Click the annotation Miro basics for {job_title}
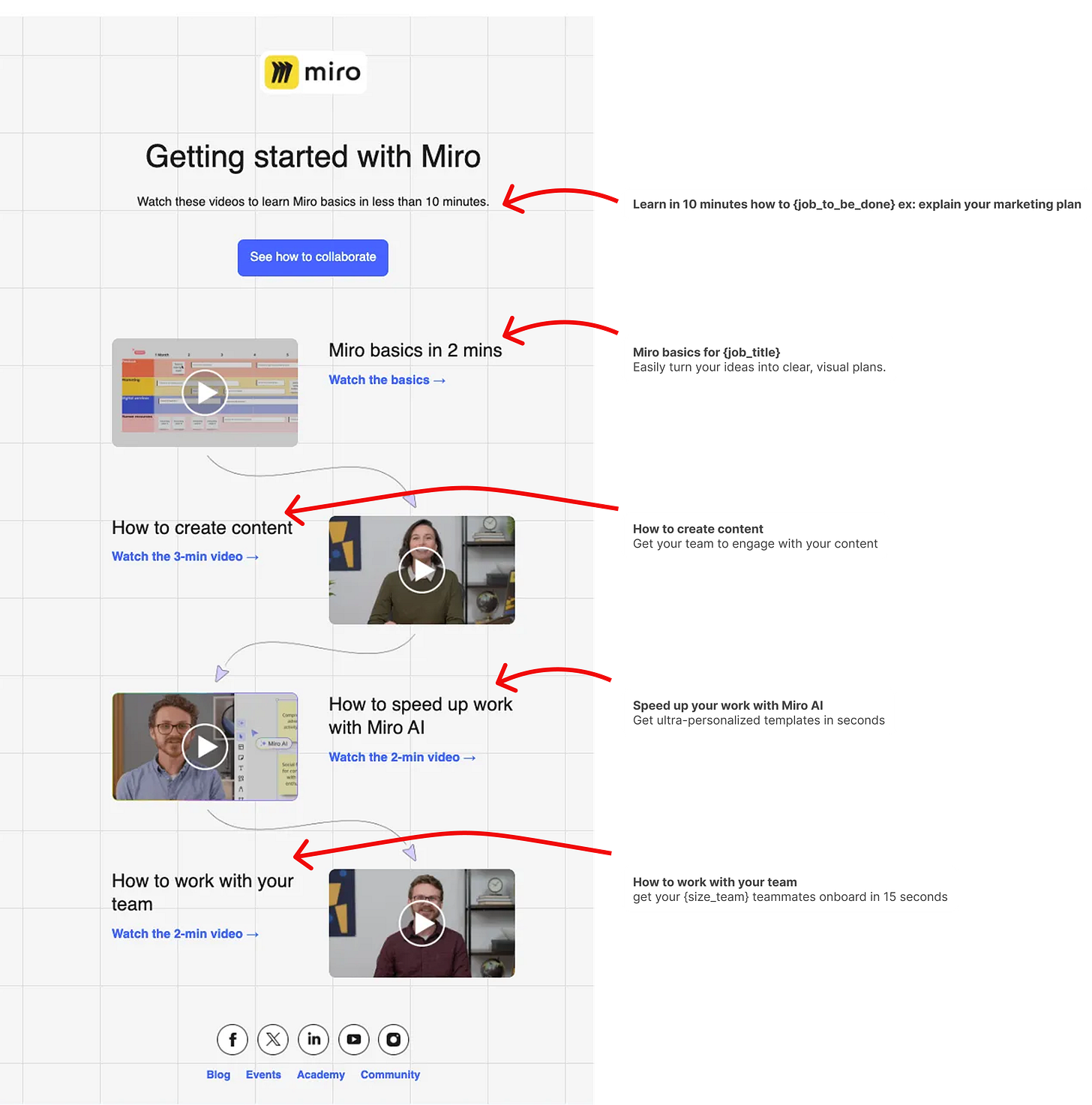Viewport: 1092px width, 1105px height. [706, 353]
